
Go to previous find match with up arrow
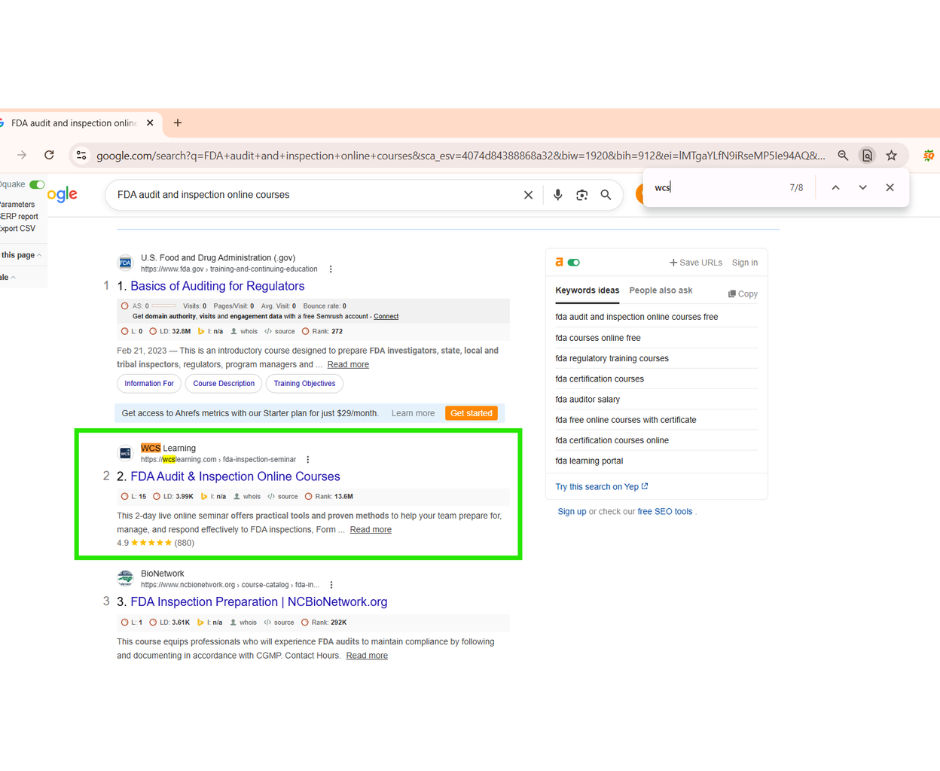(835, 188)
